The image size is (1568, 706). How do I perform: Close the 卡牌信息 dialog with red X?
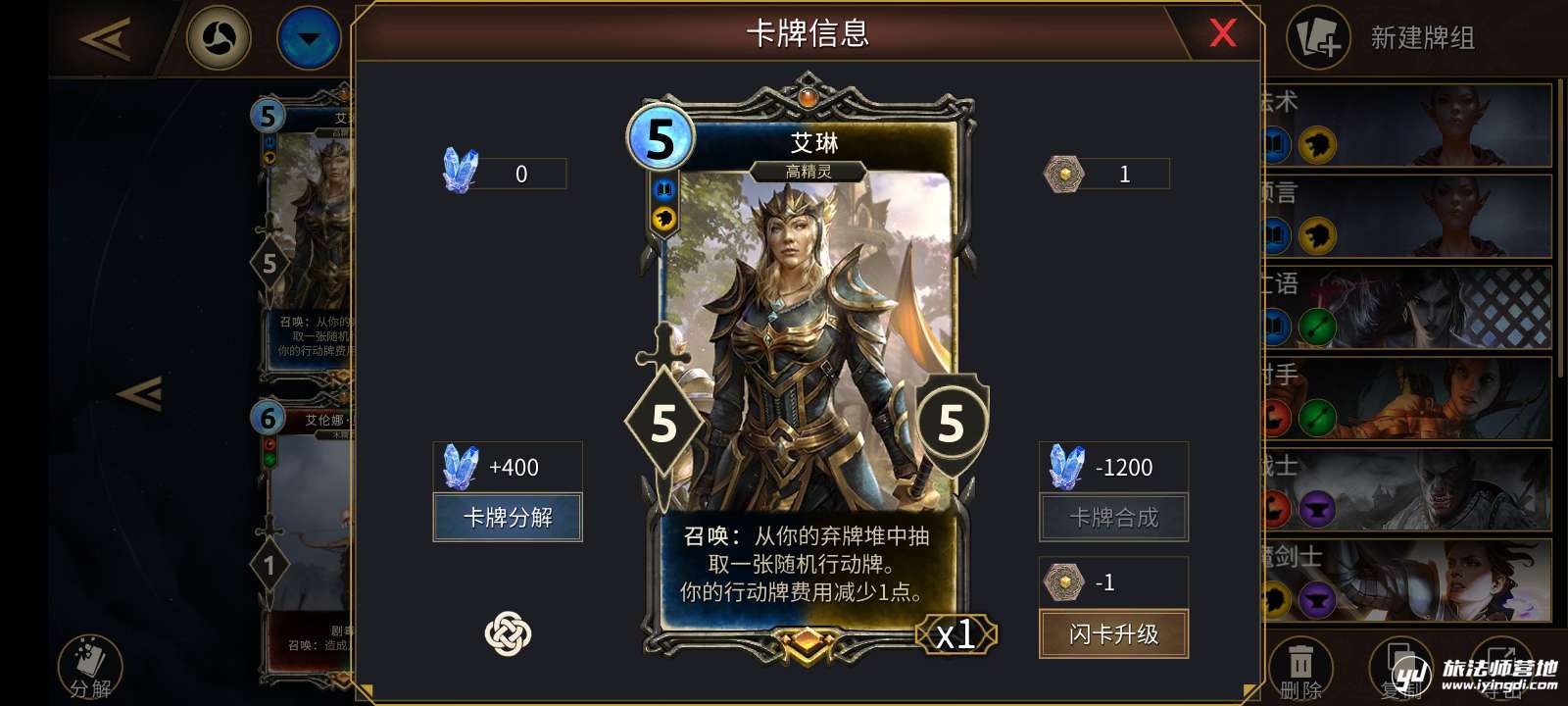(x=1222, y=33)
